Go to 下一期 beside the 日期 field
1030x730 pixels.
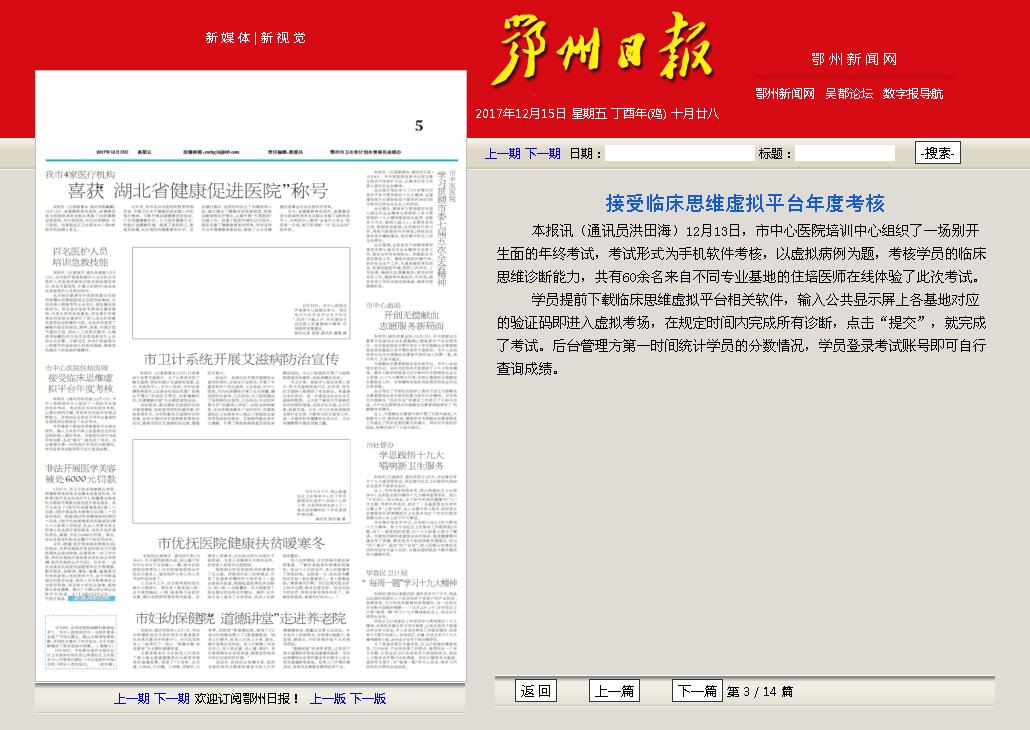point(543,154)
